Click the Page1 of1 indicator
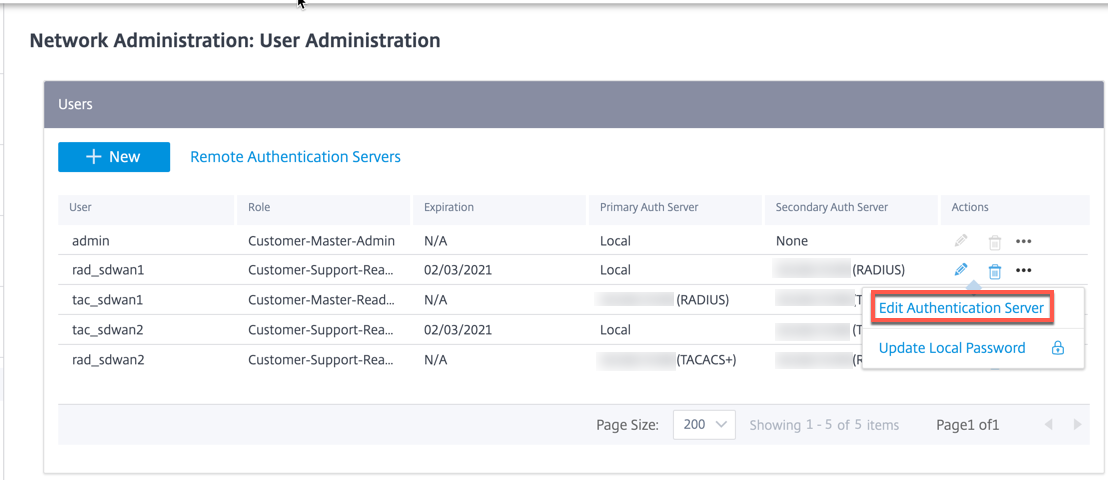 click(967, 425)
